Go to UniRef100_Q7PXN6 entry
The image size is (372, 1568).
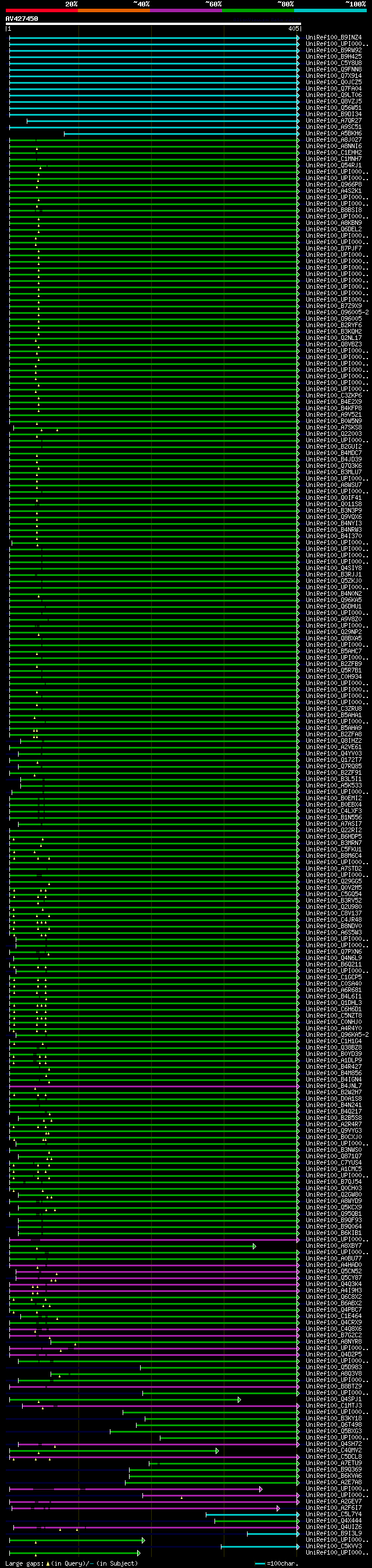point(334,952)
